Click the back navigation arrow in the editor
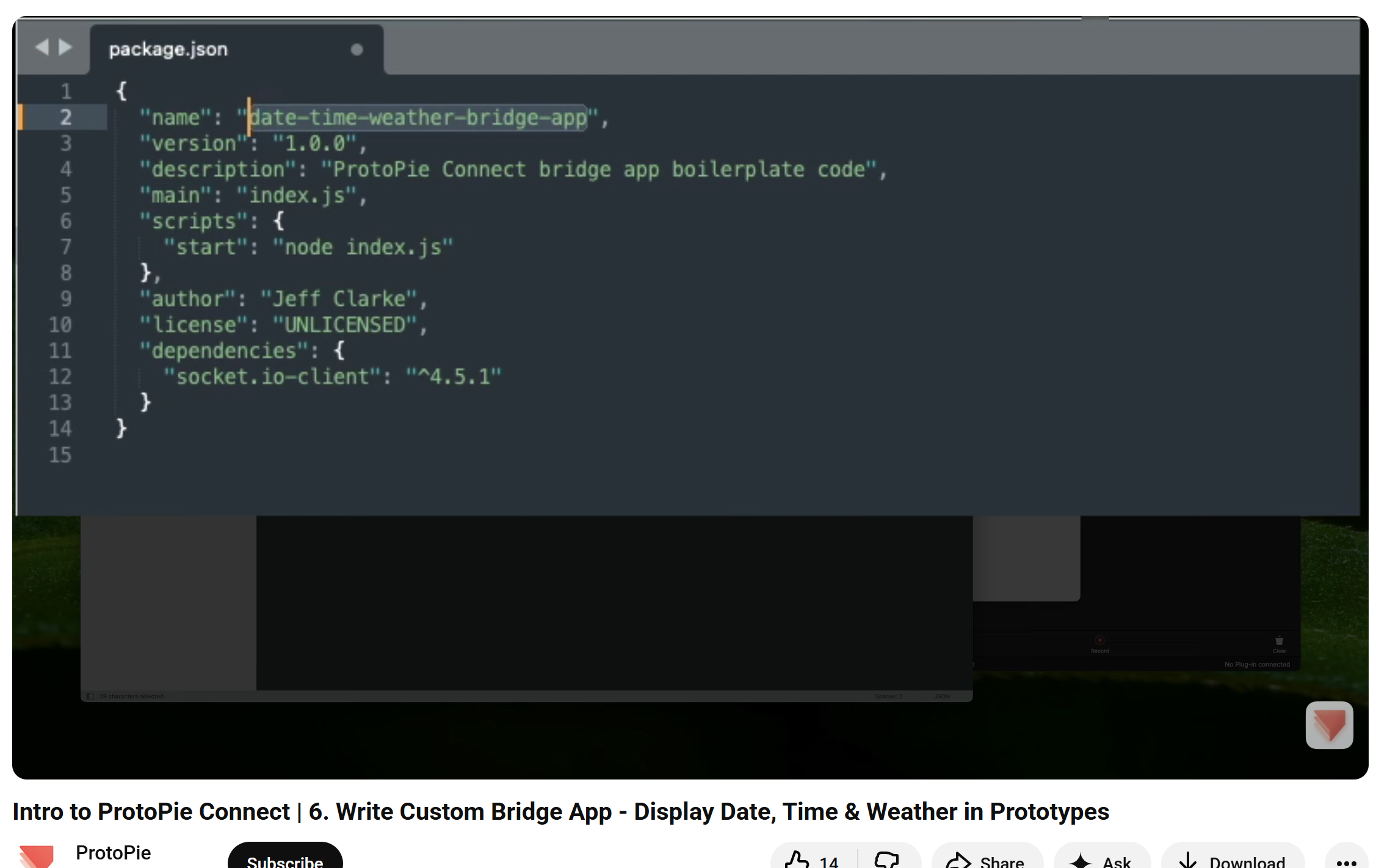 (x=43, y=47)
